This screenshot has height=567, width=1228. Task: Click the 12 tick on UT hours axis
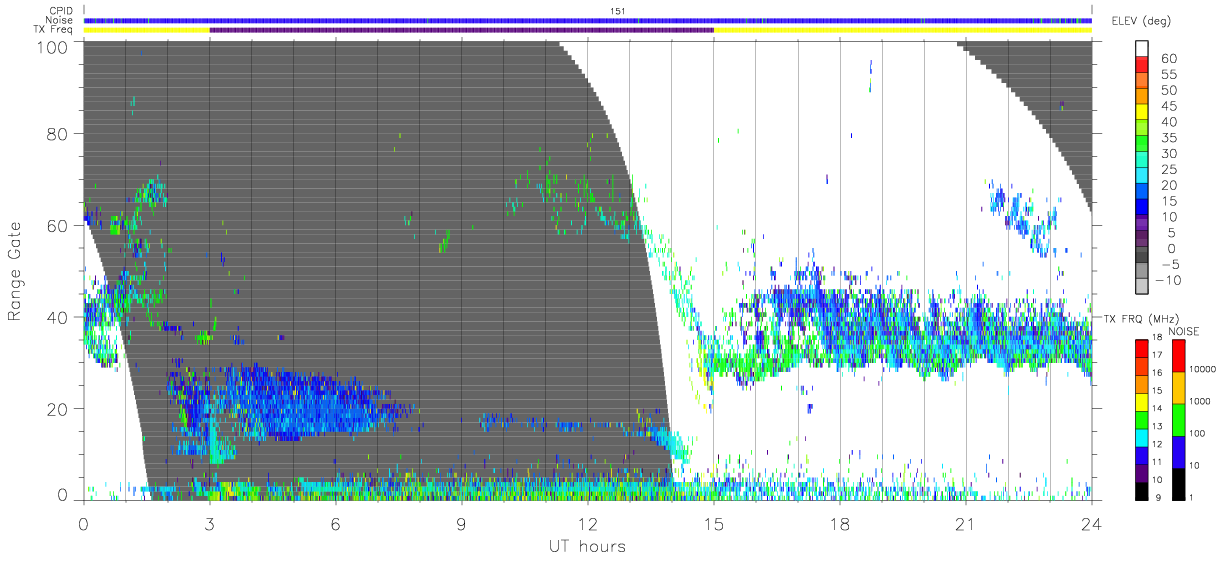pos(588,523)
